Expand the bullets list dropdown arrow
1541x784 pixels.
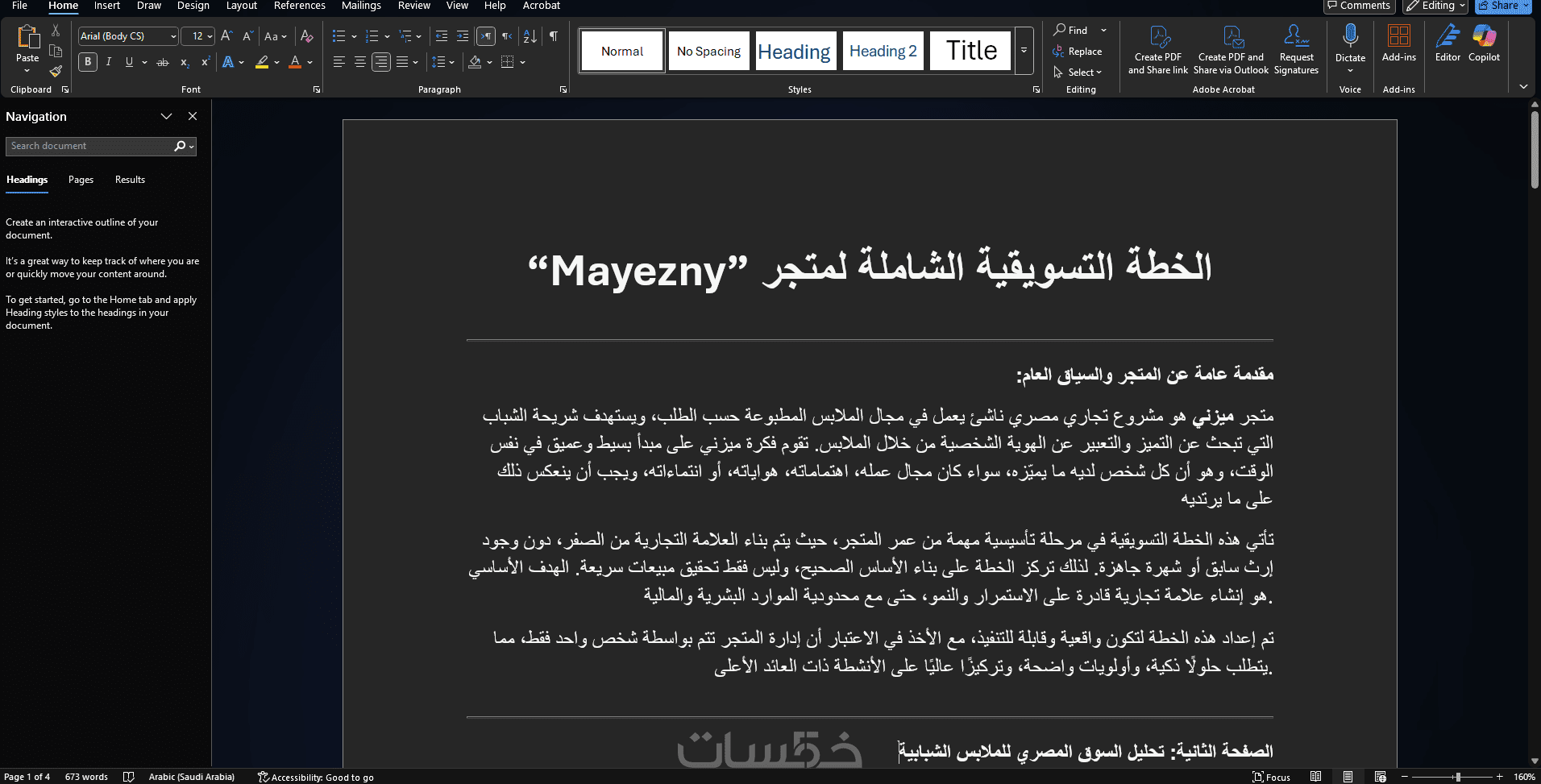pos(354,36)
